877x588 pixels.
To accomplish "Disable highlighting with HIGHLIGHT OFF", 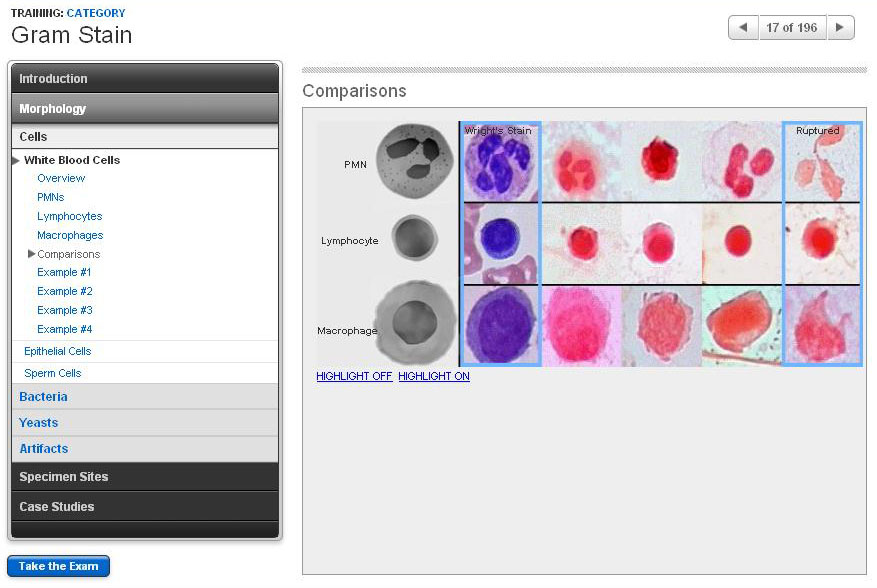I will pyautogui.click(x=353, y=377).
